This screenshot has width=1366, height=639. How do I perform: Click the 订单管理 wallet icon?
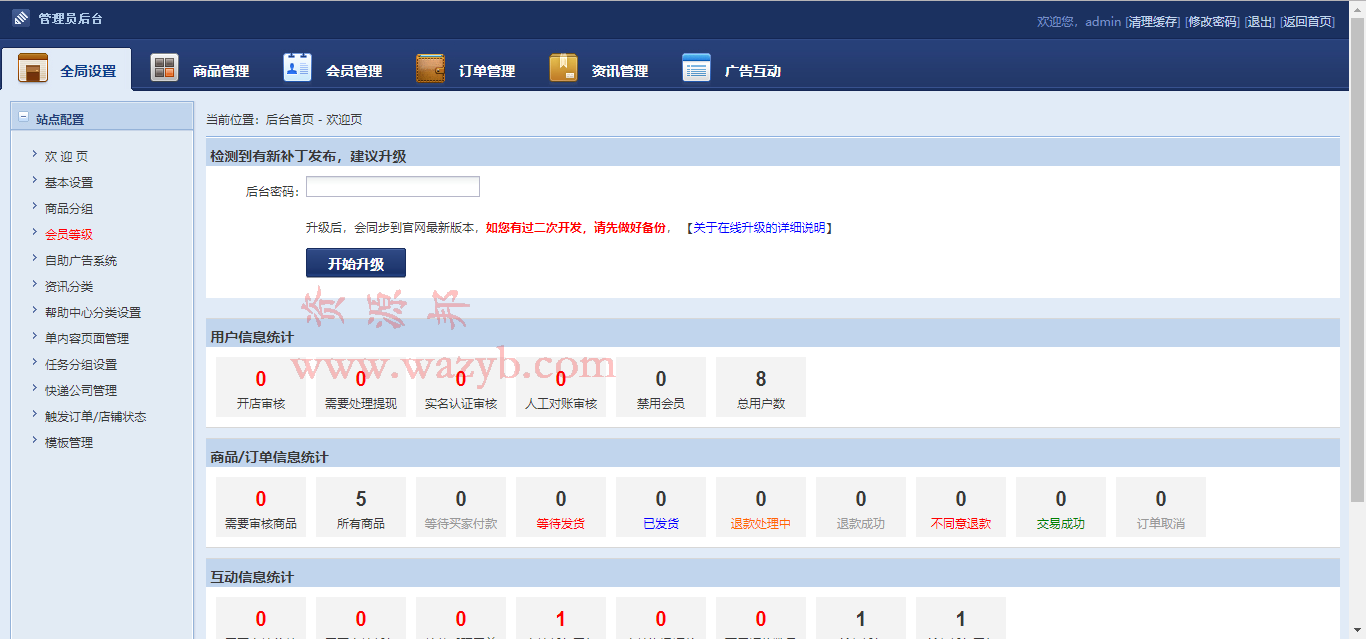pyautogui.click(x=430, y=68)
